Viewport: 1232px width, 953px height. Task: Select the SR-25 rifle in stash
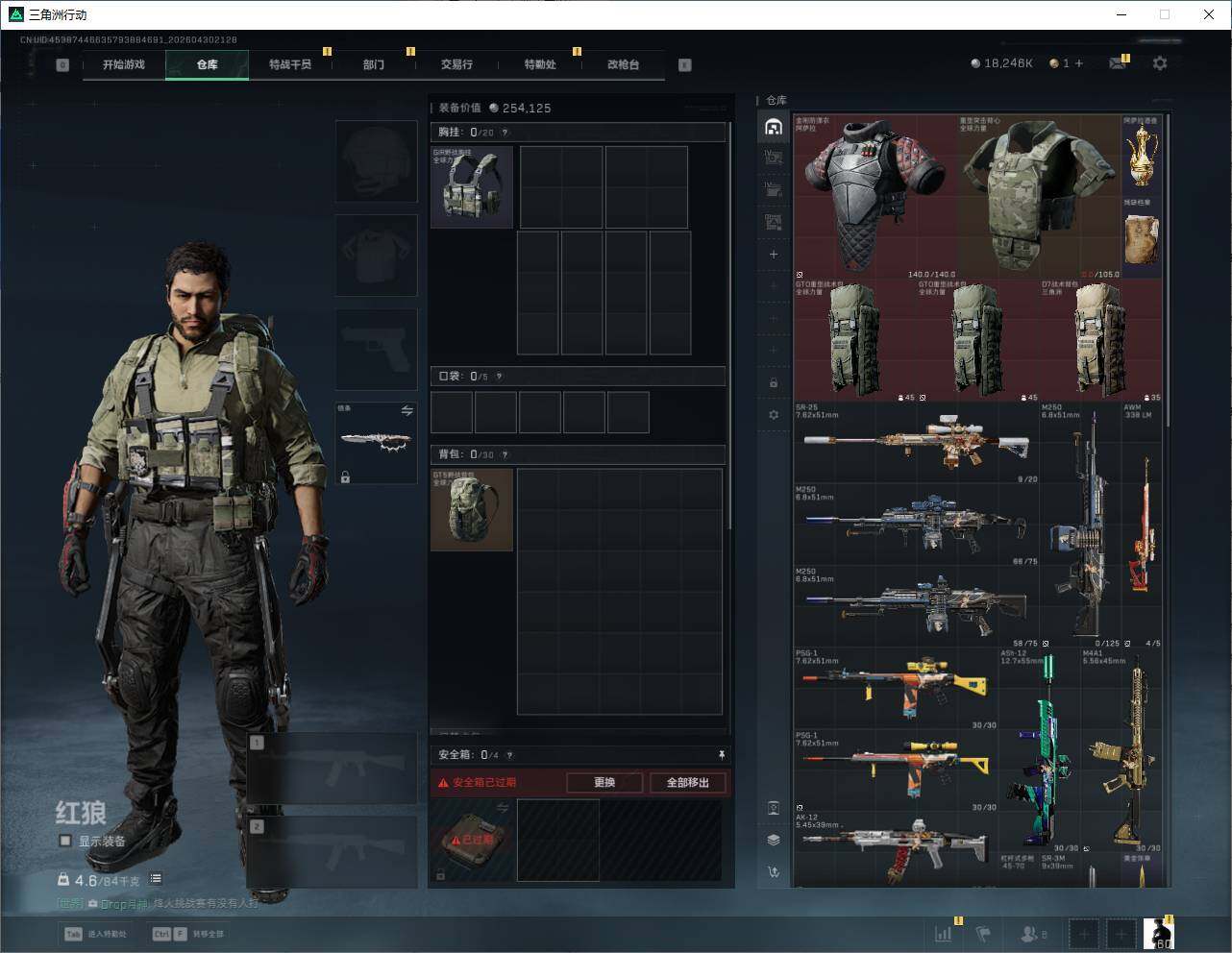pos(917,443)
